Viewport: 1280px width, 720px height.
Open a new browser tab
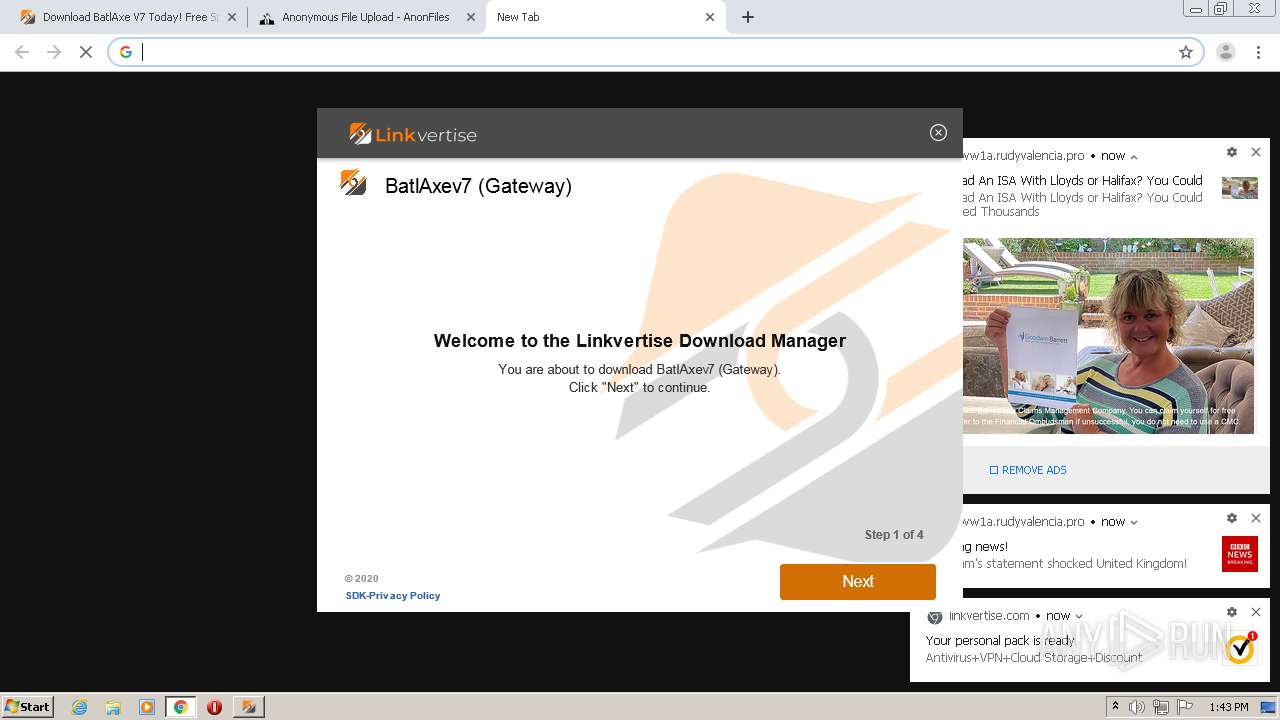(x=747, y=17)
